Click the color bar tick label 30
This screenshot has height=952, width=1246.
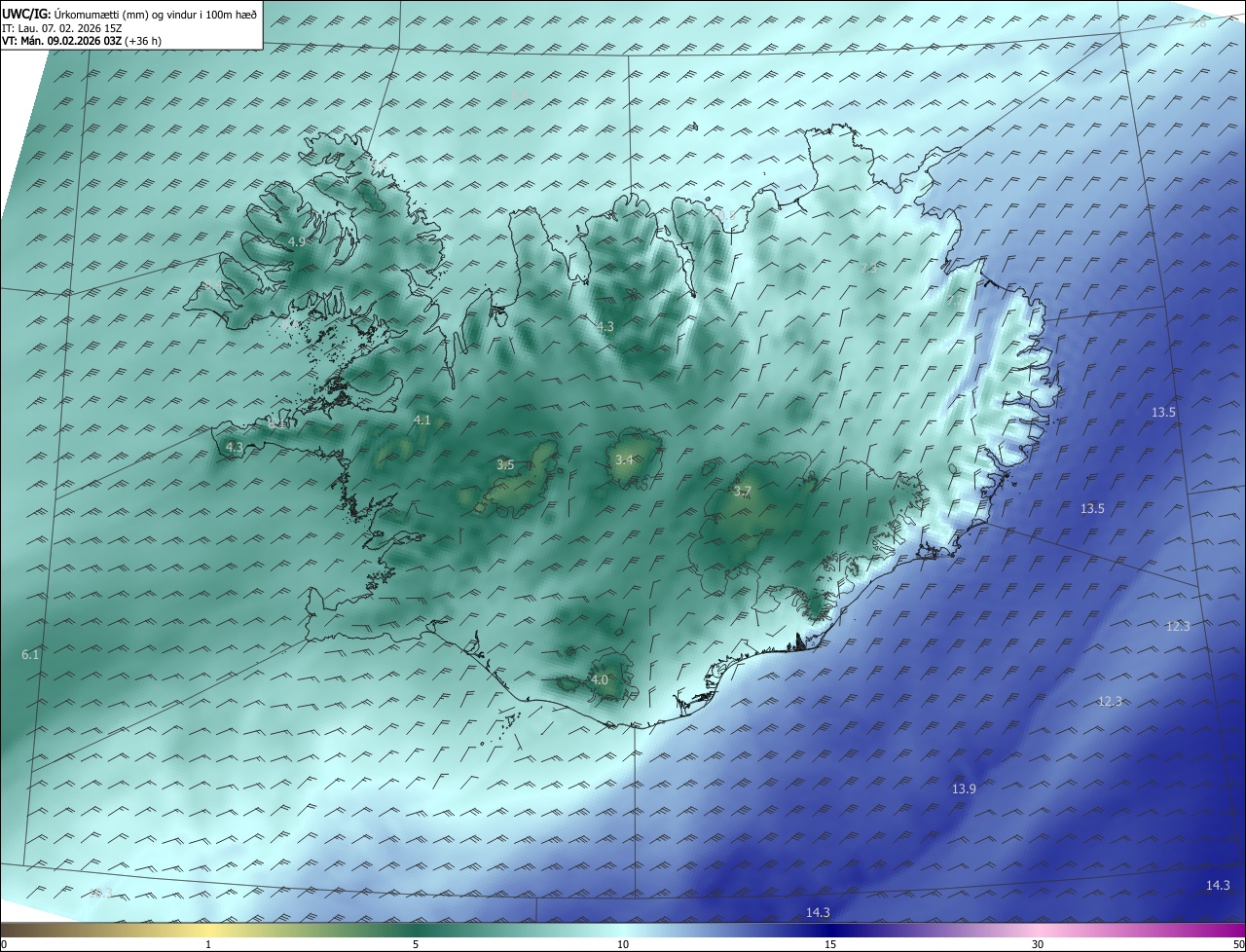tap(1038, 944)
